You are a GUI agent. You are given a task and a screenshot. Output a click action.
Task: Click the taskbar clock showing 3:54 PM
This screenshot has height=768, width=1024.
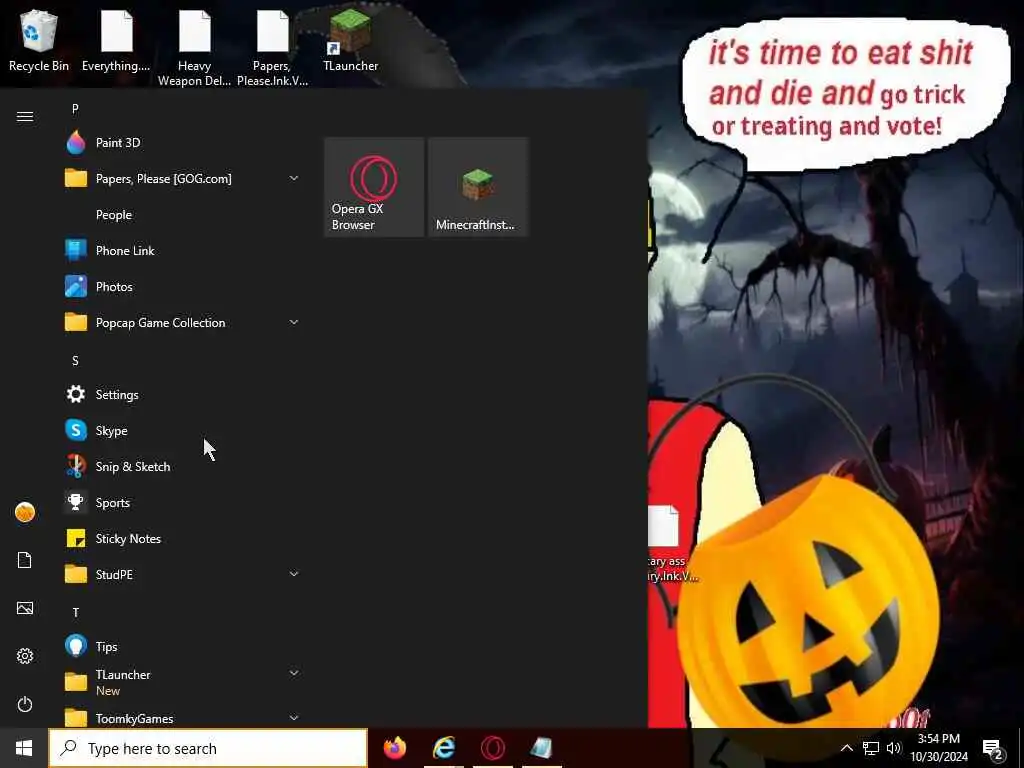coord(939,748)
